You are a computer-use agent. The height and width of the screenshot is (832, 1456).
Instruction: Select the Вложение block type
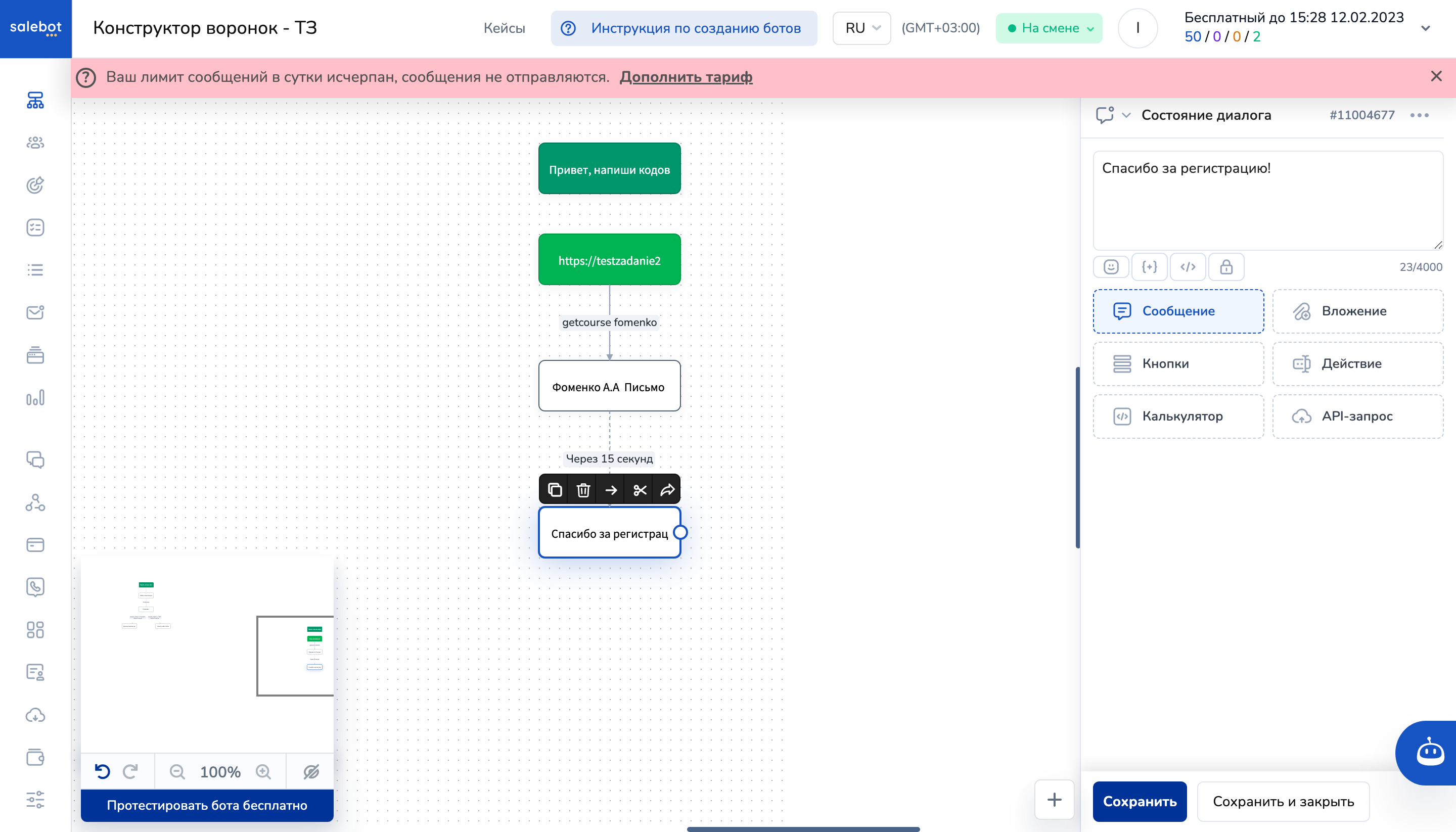coord(1358,311)
